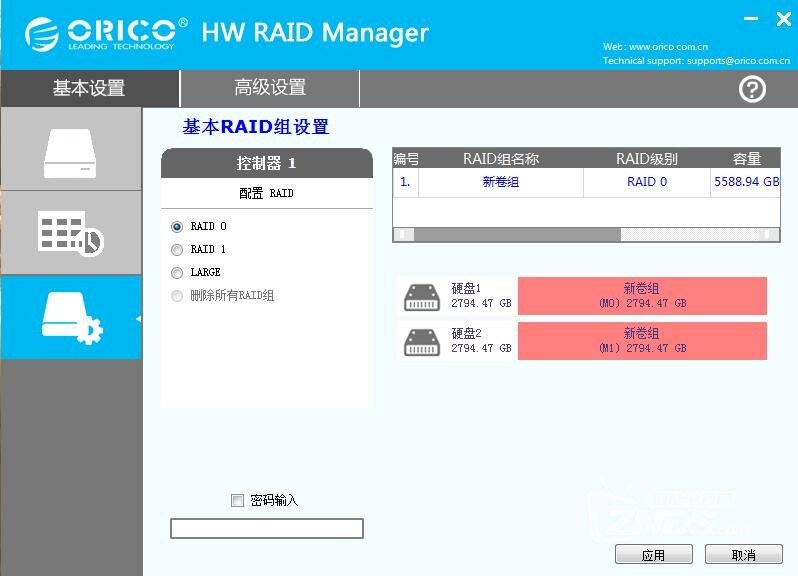798x576 pixels.
Task: Click the RAID table horizontal scrollbar thumb
Action: coord(517,234)
